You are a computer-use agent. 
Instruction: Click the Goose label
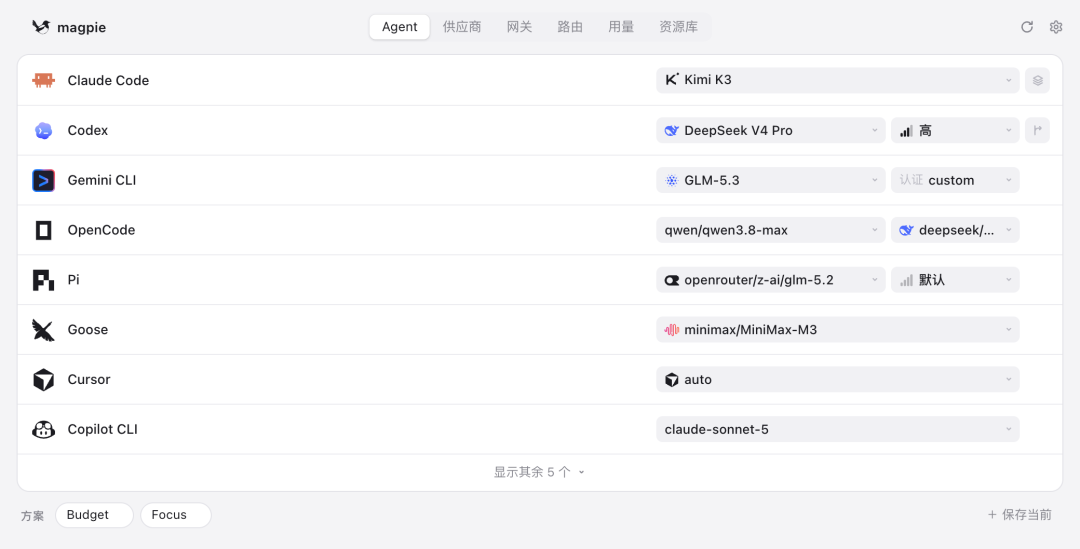click(x=87, y=330)
